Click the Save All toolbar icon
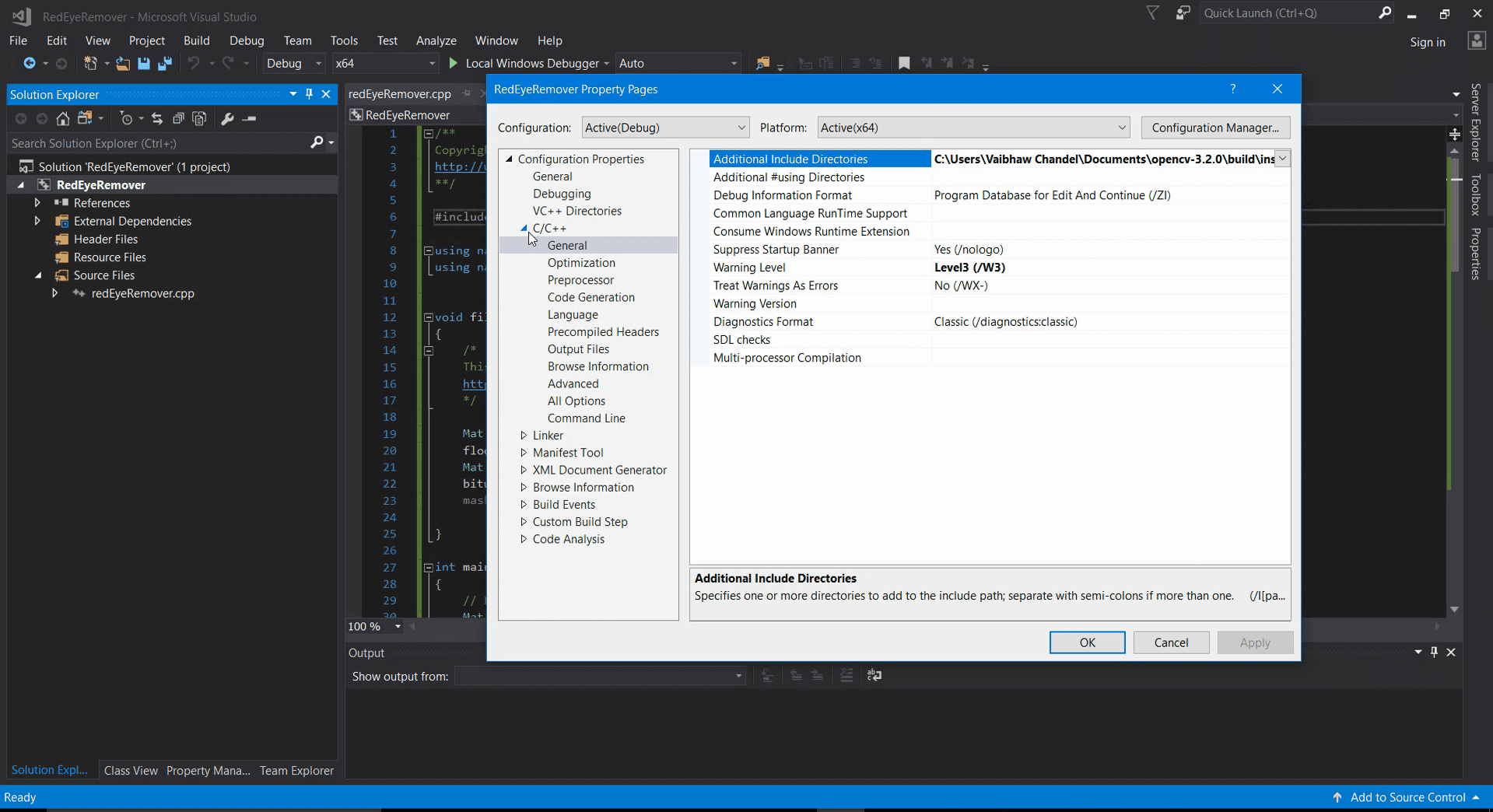 (165, 64)
